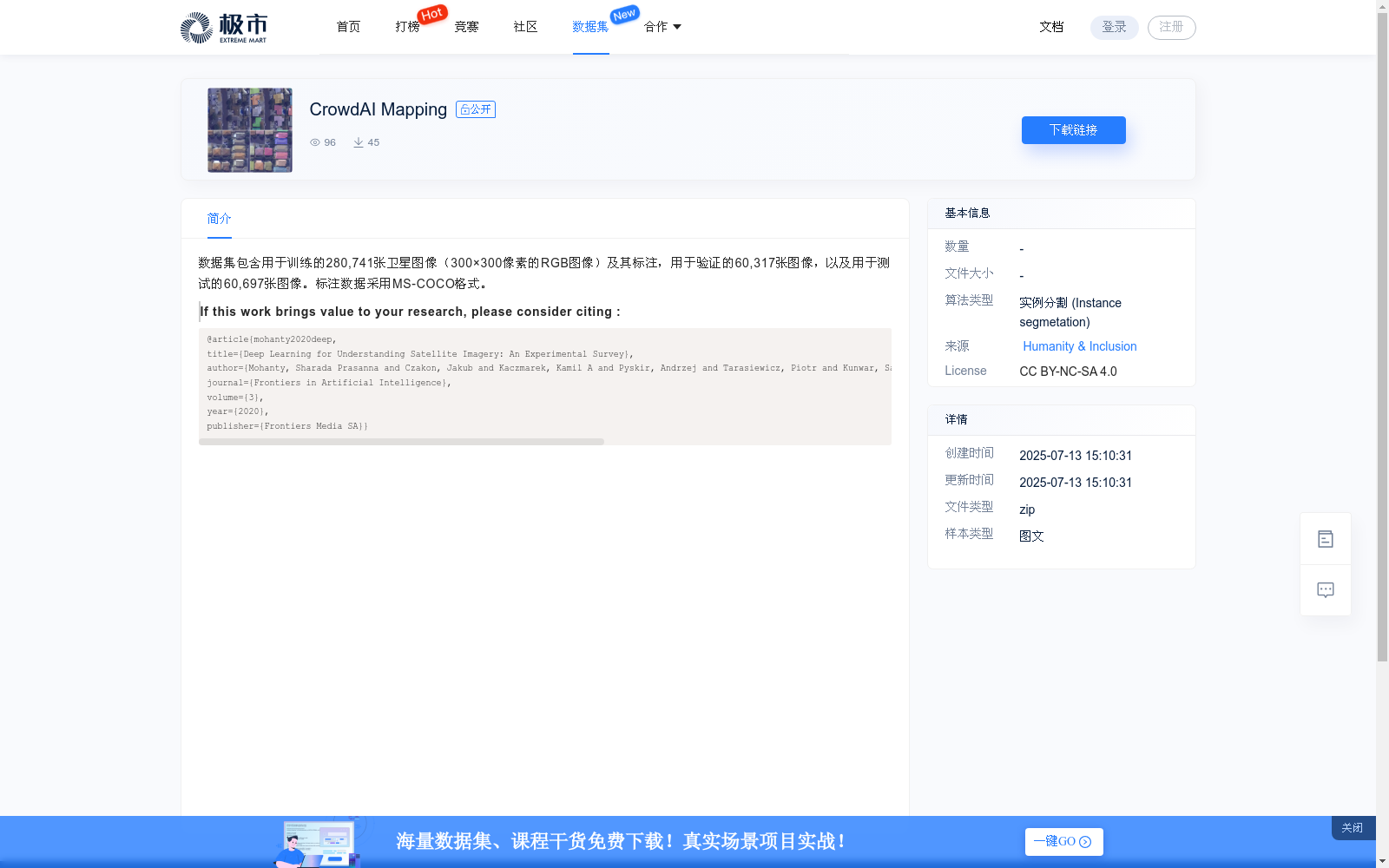Close the bottom banner with 关闭
This screenshot has width=1389, height=868.
tap(1353, 828)
